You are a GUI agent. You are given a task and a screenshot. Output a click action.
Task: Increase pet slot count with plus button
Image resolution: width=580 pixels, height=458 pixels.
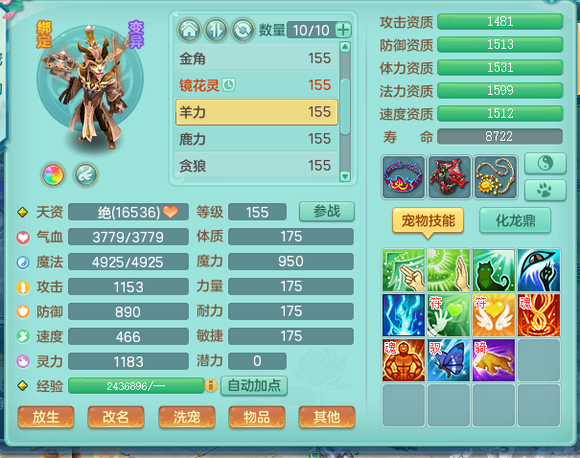343,30
